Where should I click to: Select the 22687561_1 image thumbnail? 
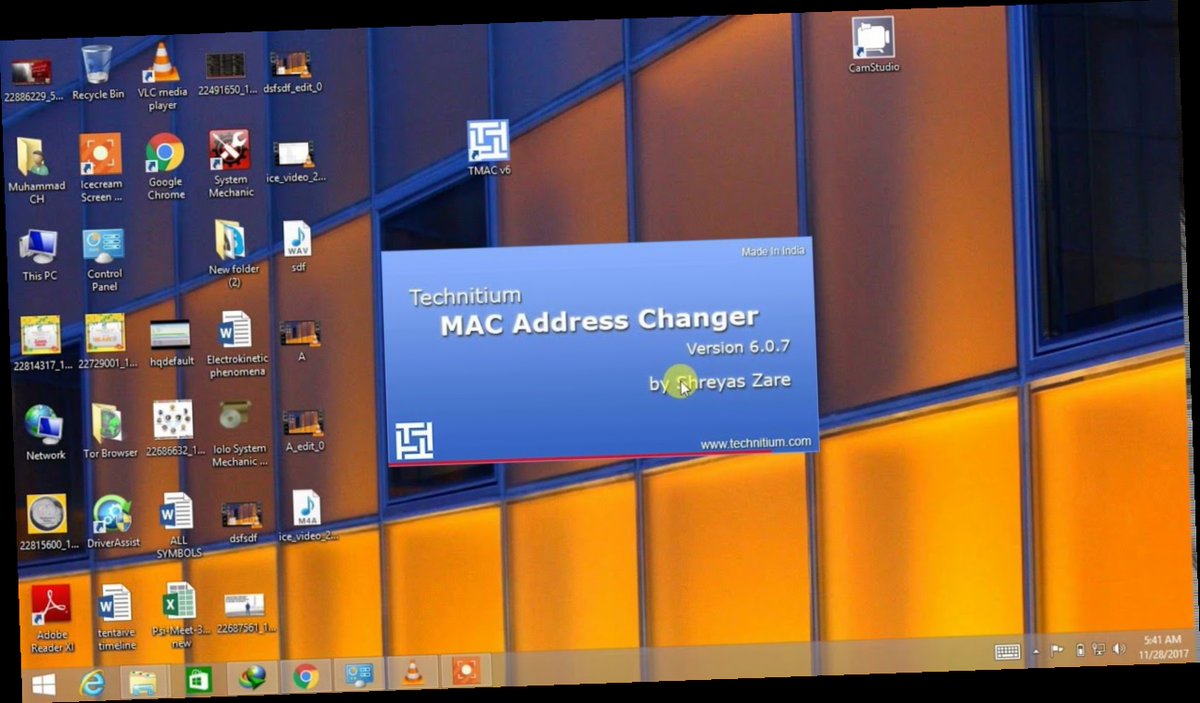246,613
